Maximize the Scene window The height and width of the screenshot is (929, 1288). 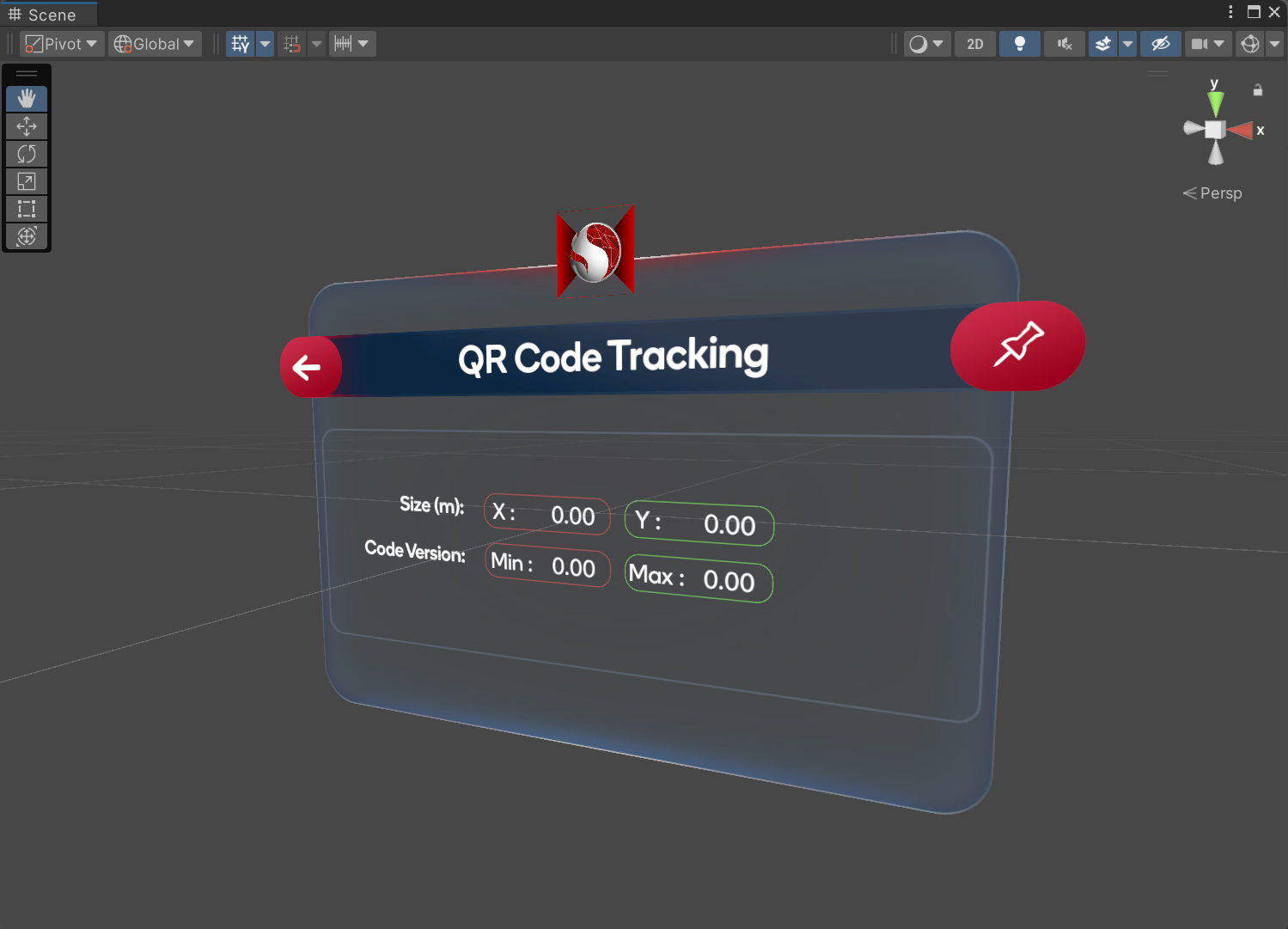pyautogui.click(x=1254, y=12)
